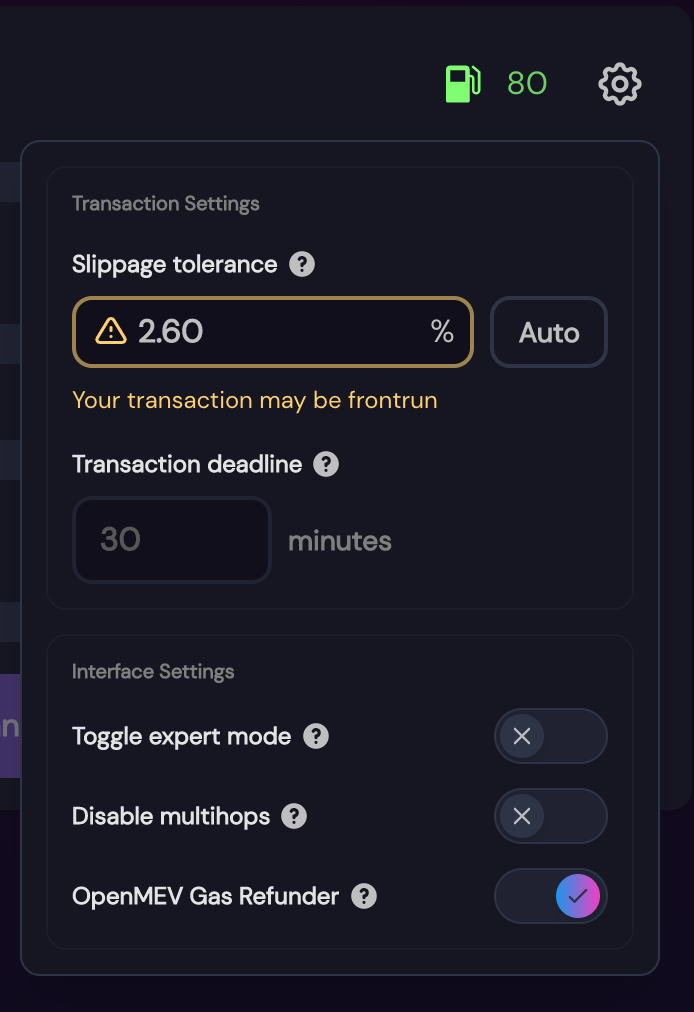Image resolution: width=694 pixels, height=1012 pixels.
Task: Click the yellow warning triangle icon
Action: pos(111,332)
